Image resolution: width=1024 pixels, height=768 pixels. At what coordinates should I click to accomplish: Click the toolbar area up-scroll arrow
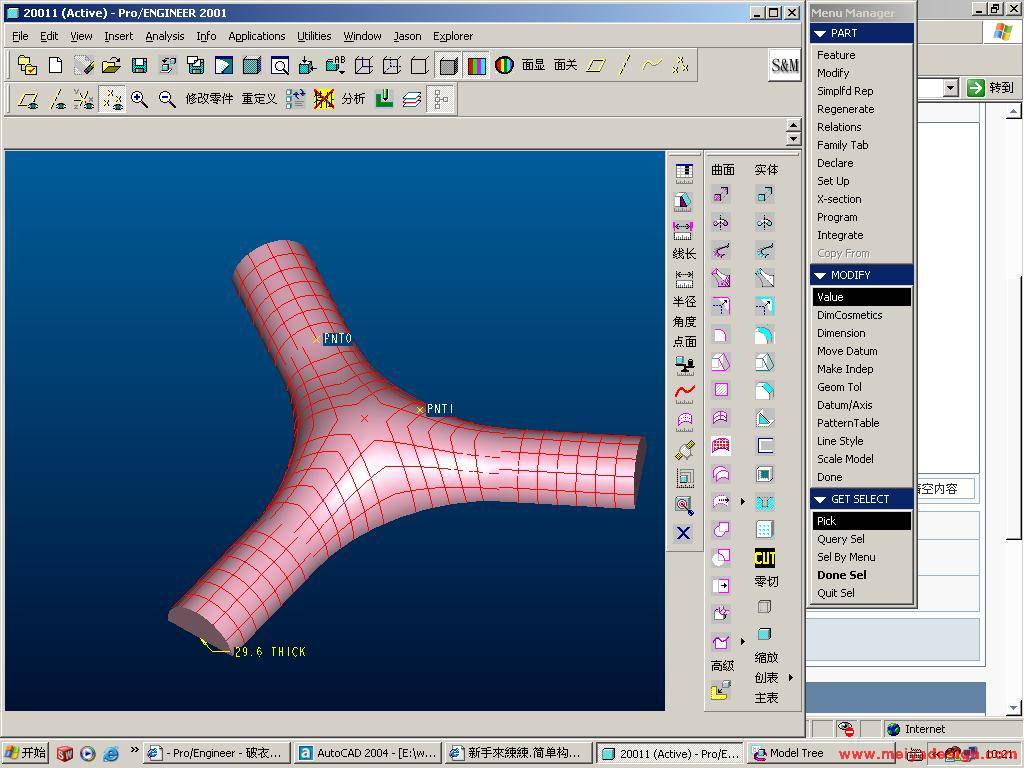coord(793,125)
